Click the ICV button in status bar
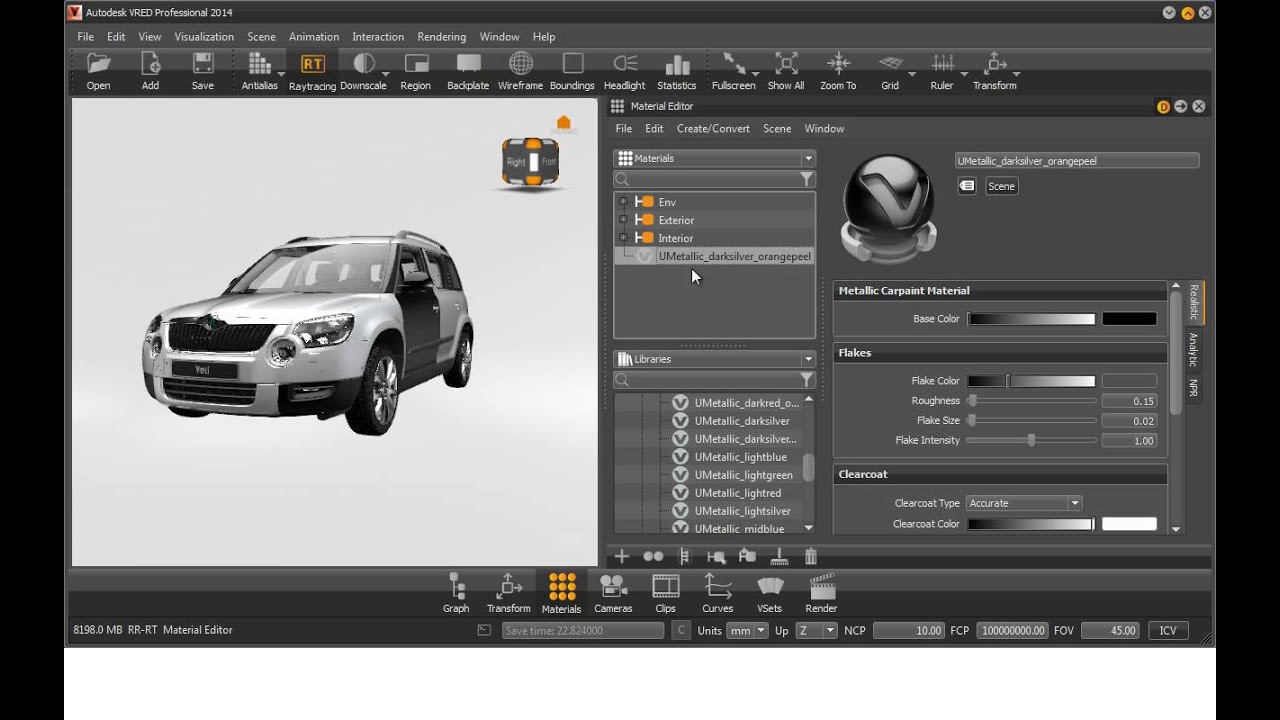The image size is (1280, 720). [1167, 630]
